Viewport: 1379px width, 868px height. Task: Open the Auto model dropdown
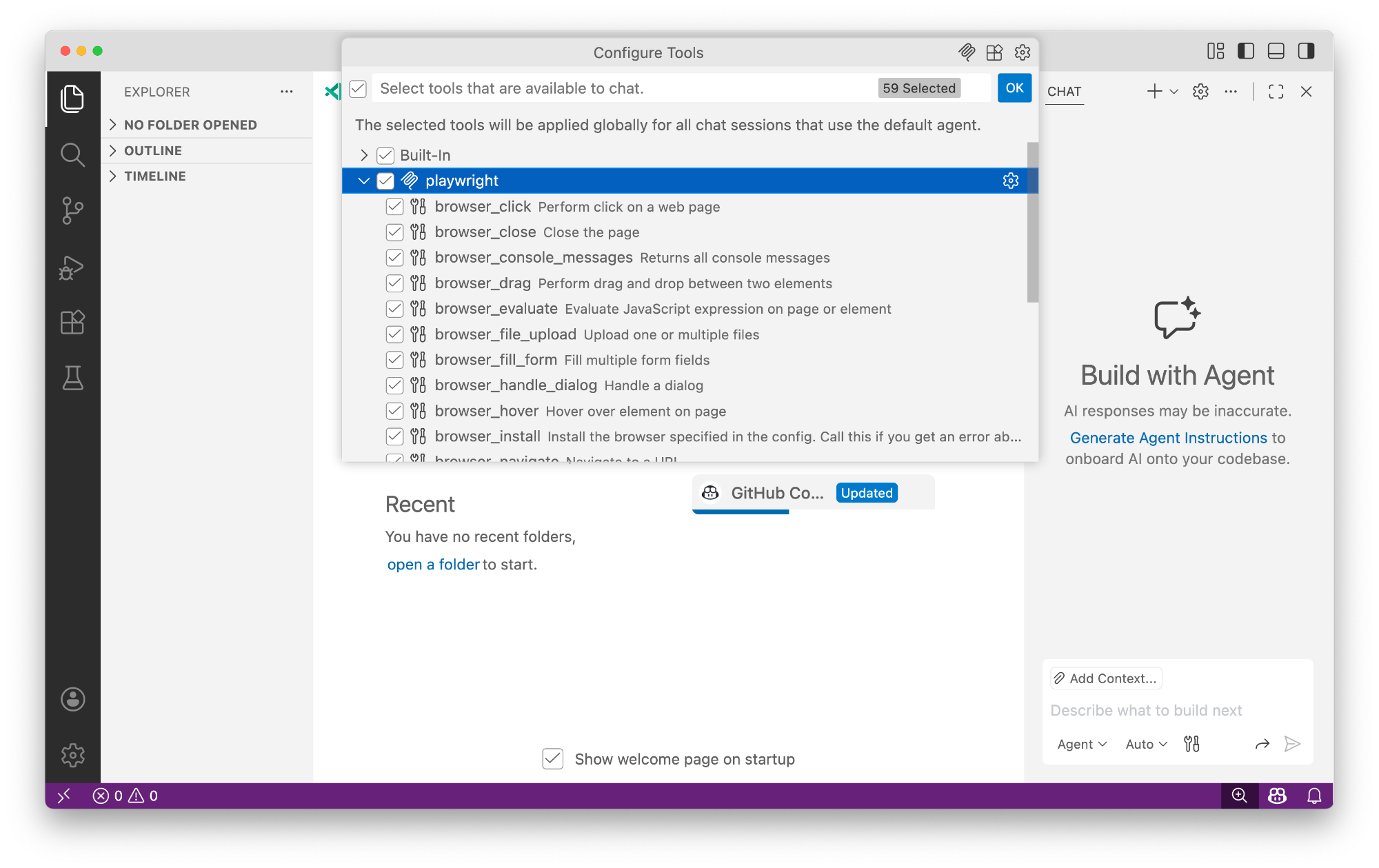[1146, 744]
